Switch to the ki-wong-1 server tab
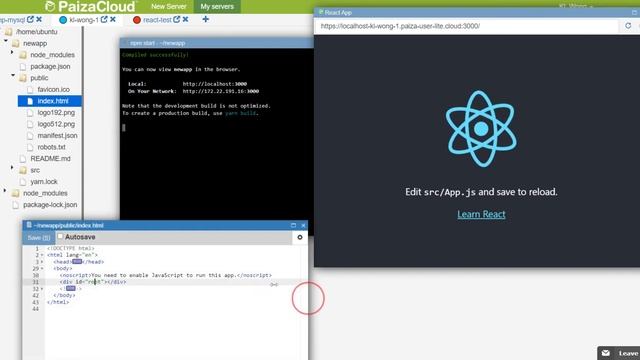This screenshot has height=360, width=640. pos(84,20)
